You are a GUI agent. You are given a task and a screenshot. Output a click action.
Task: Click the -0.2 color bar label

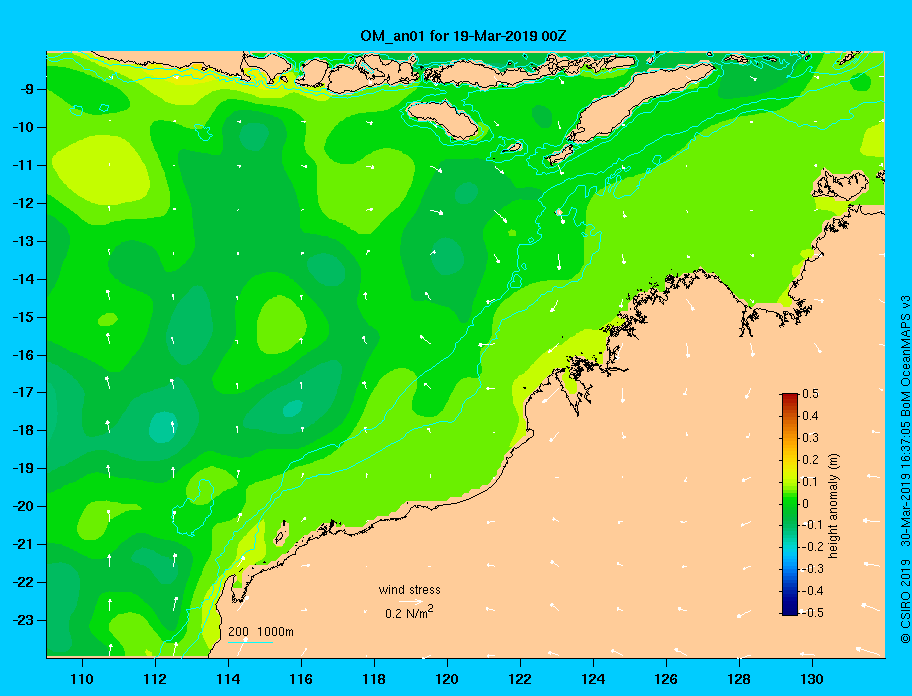pyautogui.click(x=812, y=547)
